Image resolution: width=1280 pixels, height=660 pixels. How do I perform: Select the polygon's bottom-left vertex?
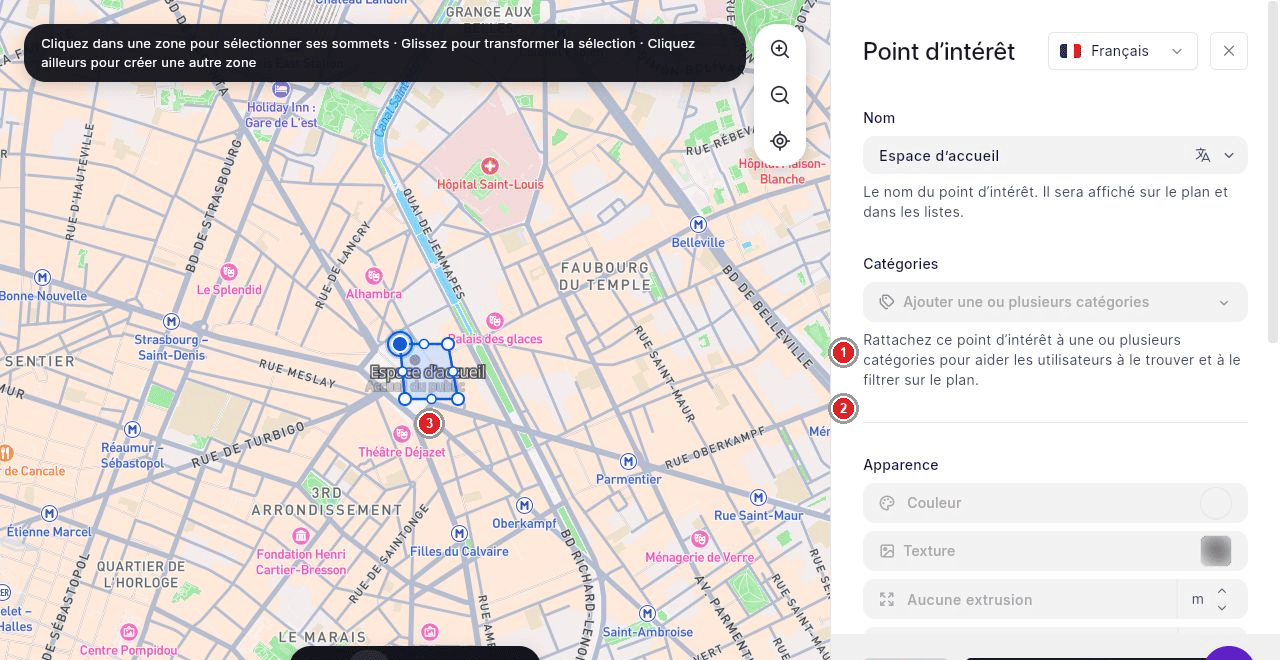pos(405,399)
